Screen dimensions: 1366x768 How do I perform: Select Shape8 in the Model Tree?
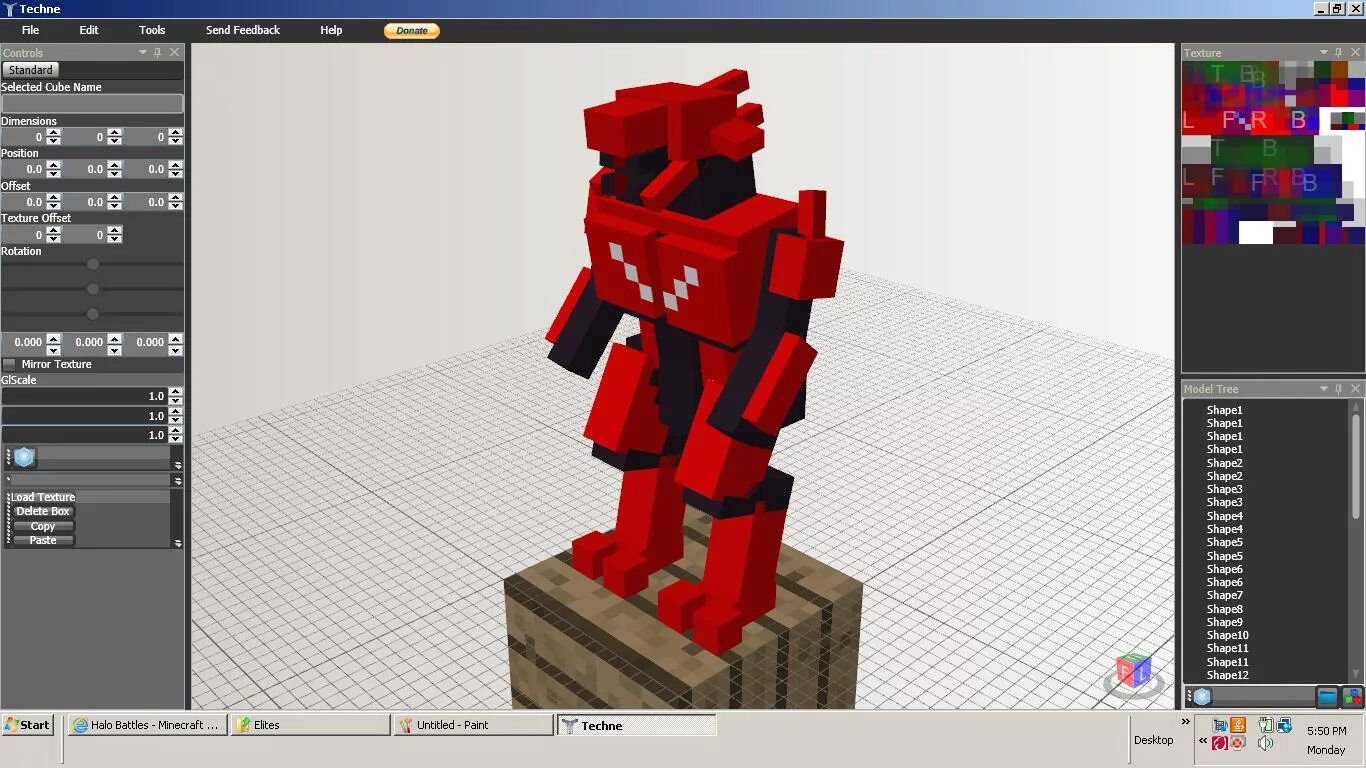(1224, 609)
